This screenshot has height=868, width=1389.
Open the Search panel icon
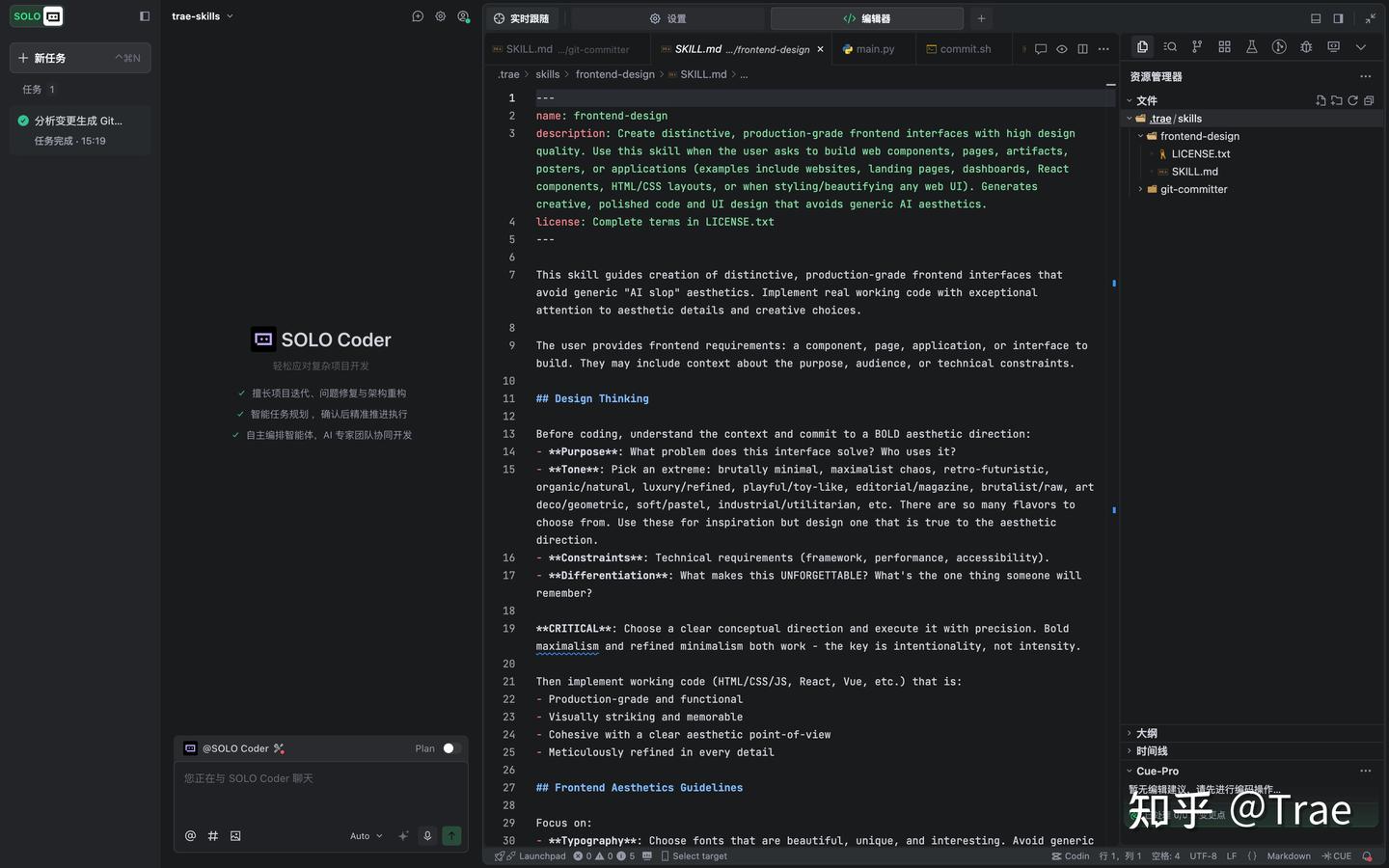[1170, 46]
